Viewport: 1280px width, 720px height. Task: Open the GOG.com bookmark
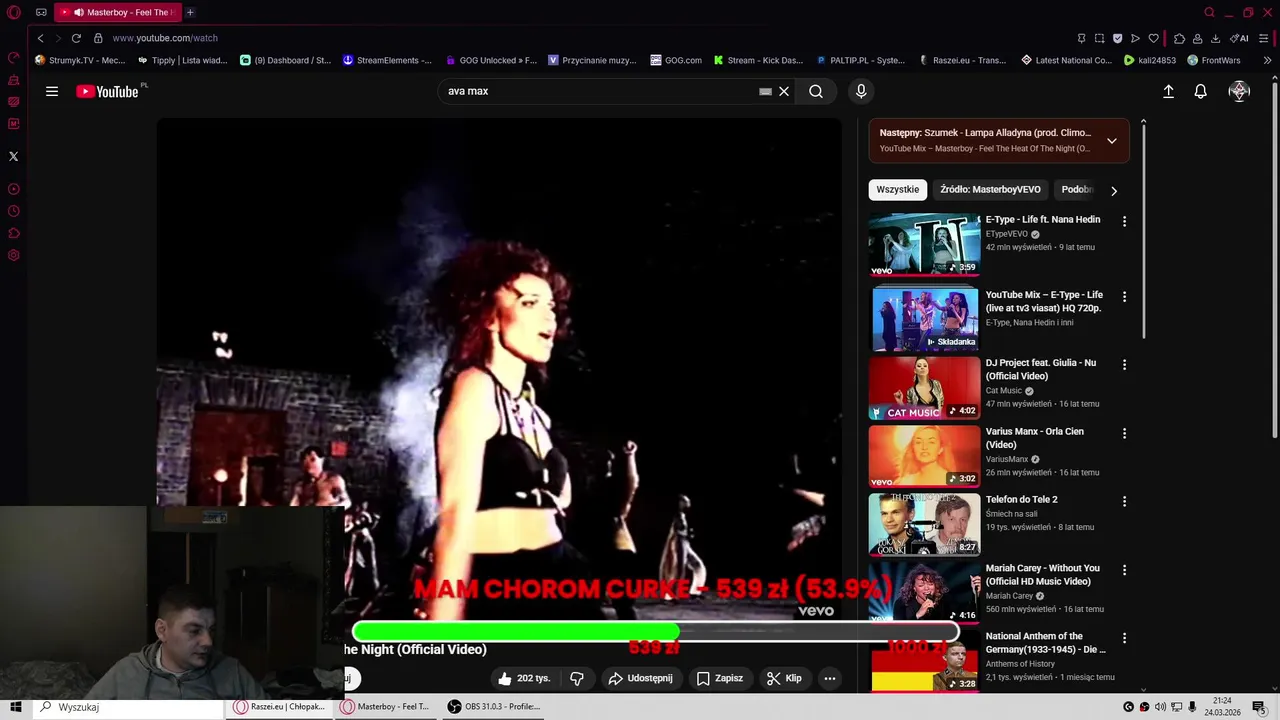(x=675, y=60)
